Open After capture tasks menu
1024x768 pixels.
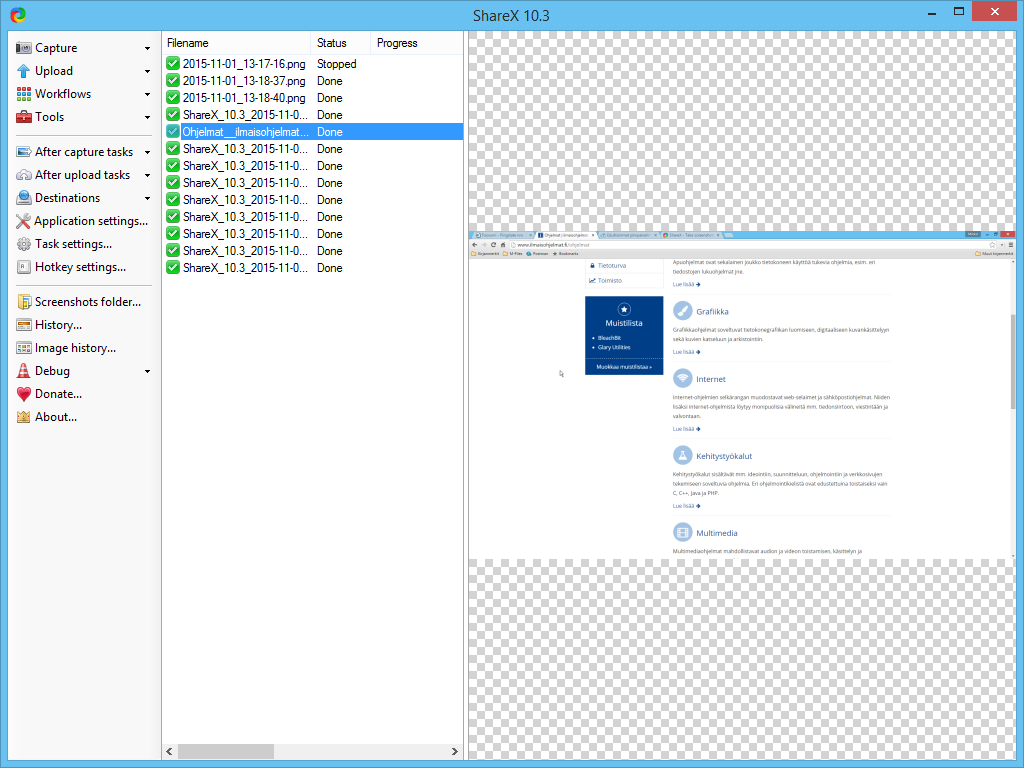click(x=84, y=152)
